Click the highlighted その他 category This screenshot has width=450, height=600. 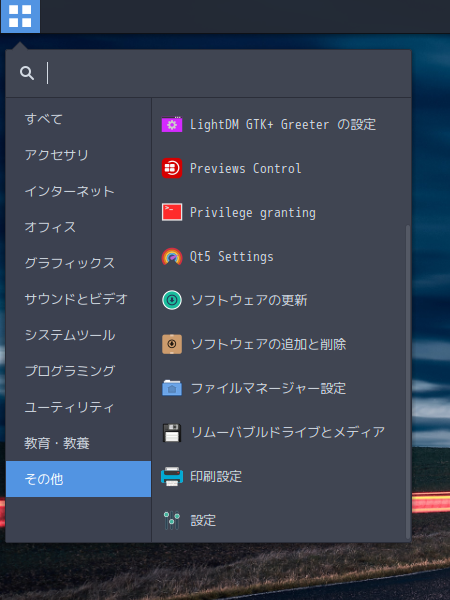tap(78, 479)
